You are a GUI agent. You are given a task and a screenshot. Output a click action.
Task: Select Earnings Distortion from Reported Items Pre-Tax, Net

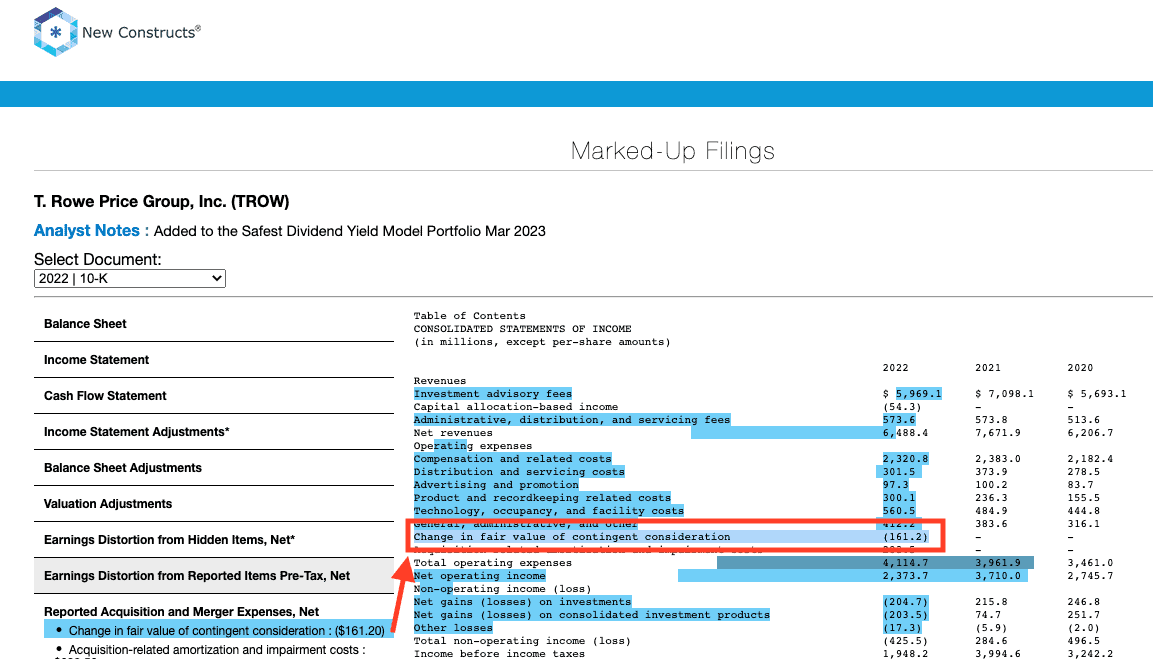(197, 576)
